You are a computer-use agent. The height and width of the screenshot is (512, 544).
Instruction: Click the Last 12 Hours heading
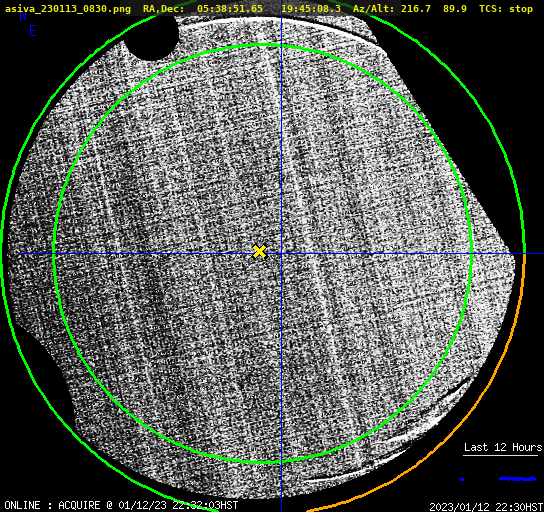coord(503,447)
